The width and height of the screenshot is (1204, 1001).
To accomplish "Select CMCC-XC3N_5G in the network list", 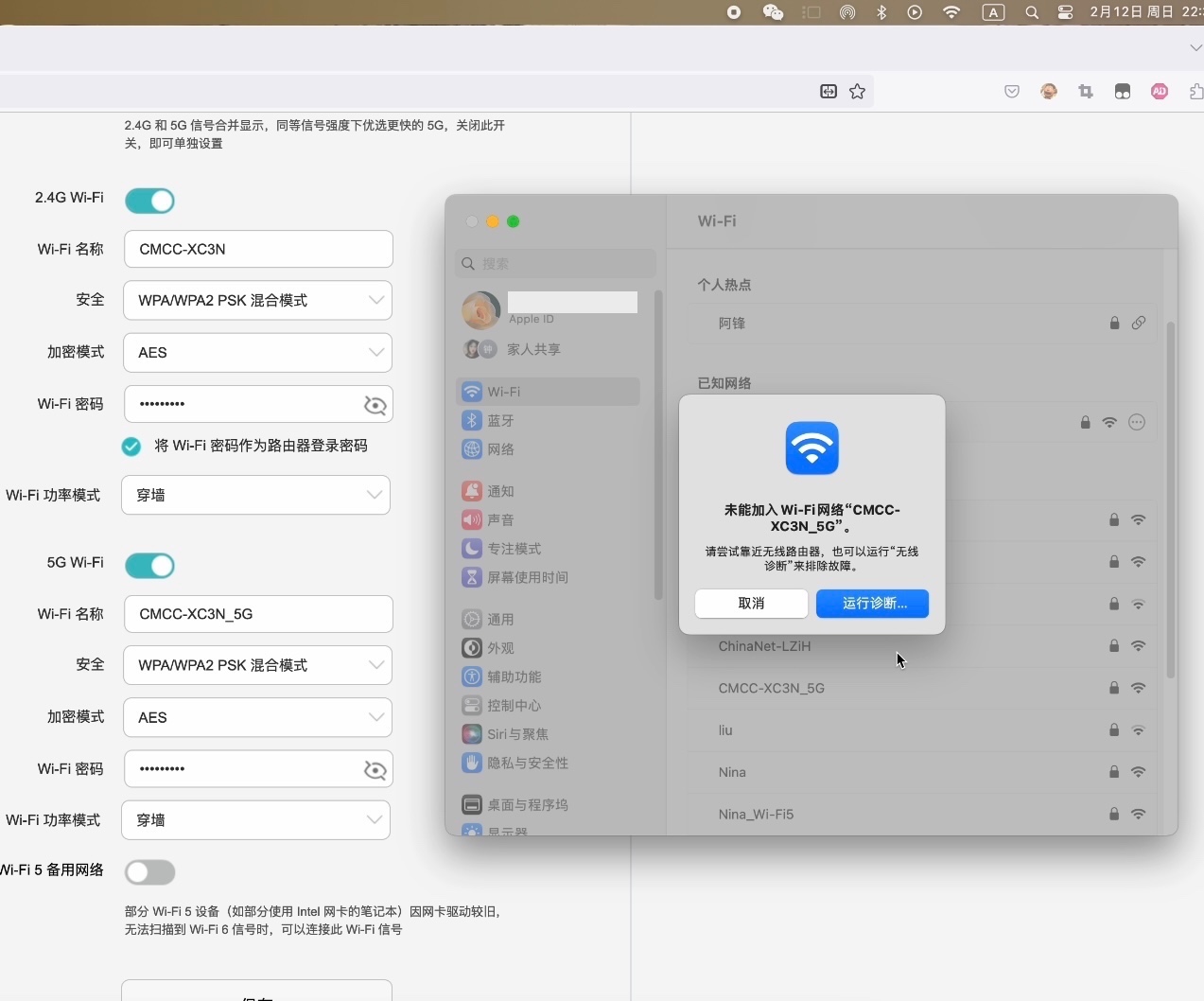I will 922,688.
